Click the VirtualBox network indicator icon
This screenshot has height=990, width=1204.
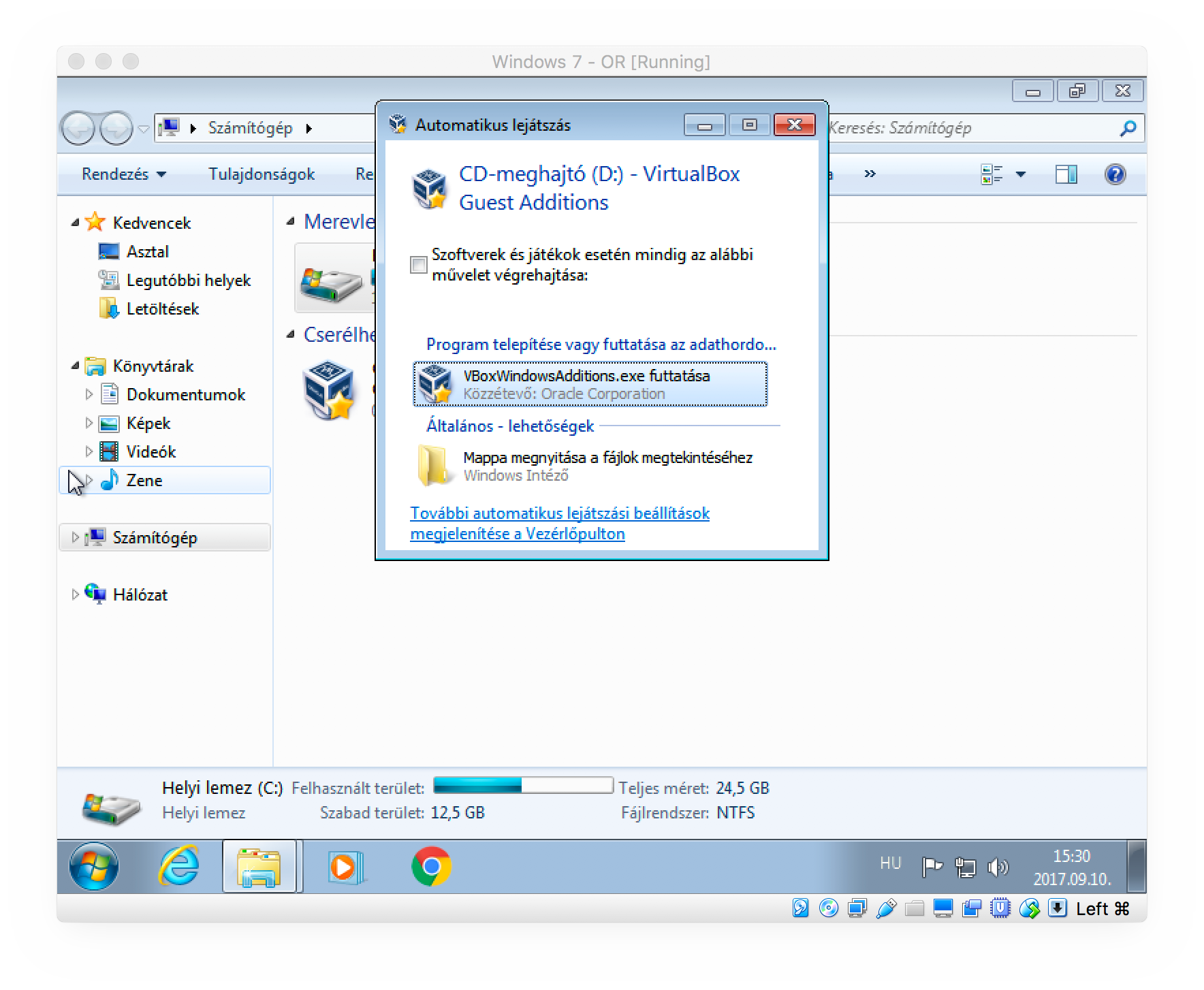click(x=857, y=908)
